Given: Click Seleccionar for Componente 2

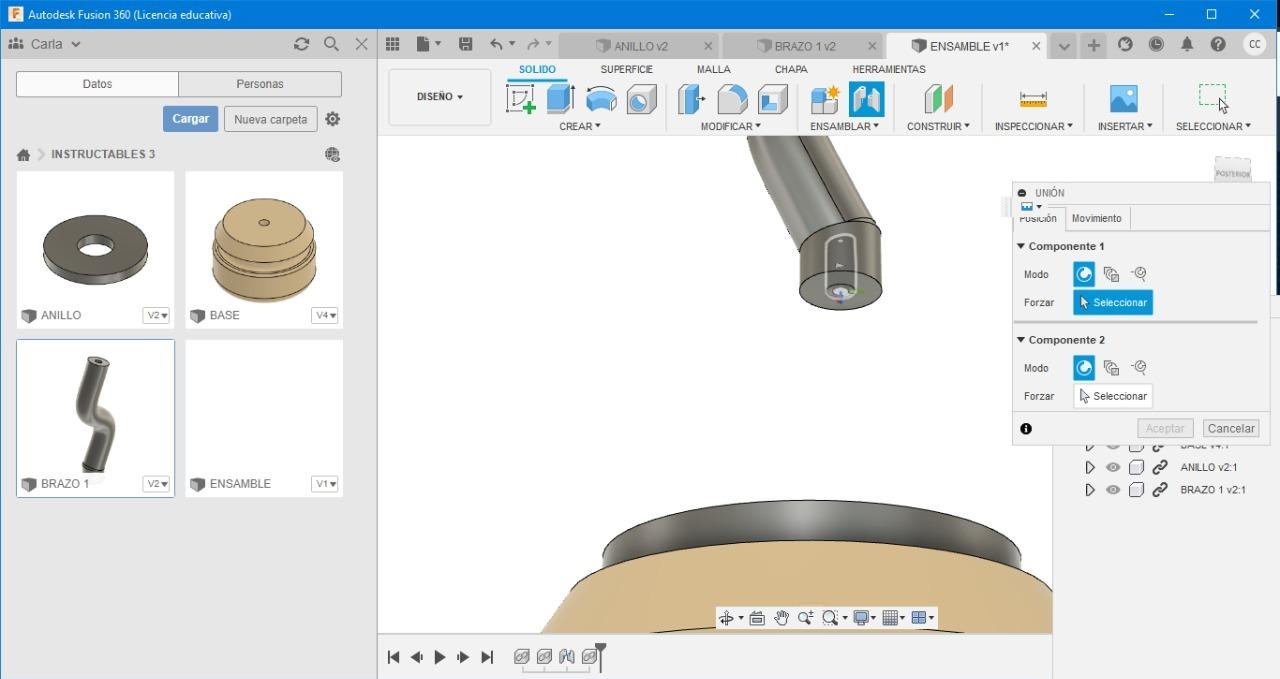Looking at the screenshot, I should pyautogui.click(x=1113, y=396).
